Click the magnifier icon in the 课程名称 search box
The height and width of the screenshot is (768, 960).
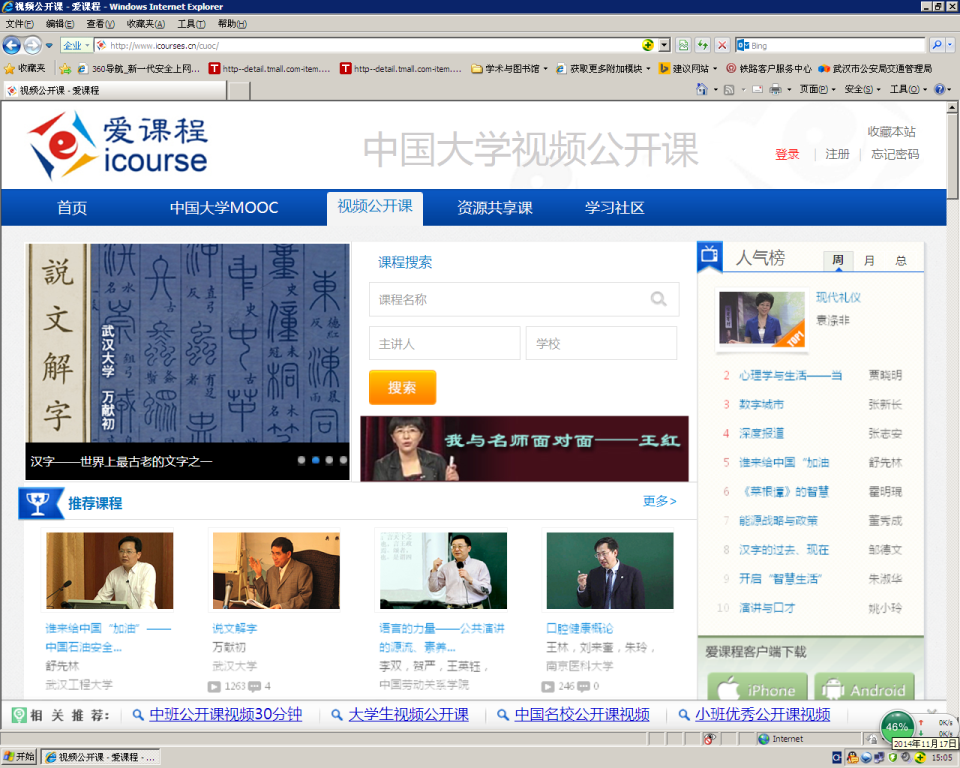tap(659, 299)
